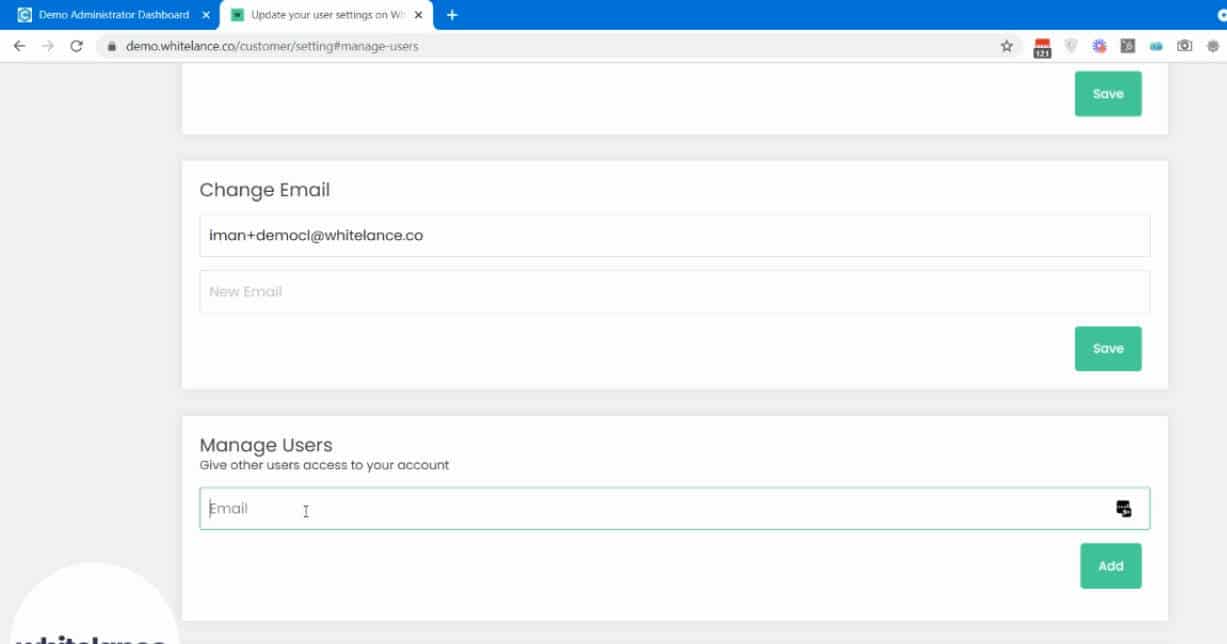This screenshot has width=1227, height=644.
Task: Close the Demo Administrator Dashboard tab
Action: click(206, 15)
